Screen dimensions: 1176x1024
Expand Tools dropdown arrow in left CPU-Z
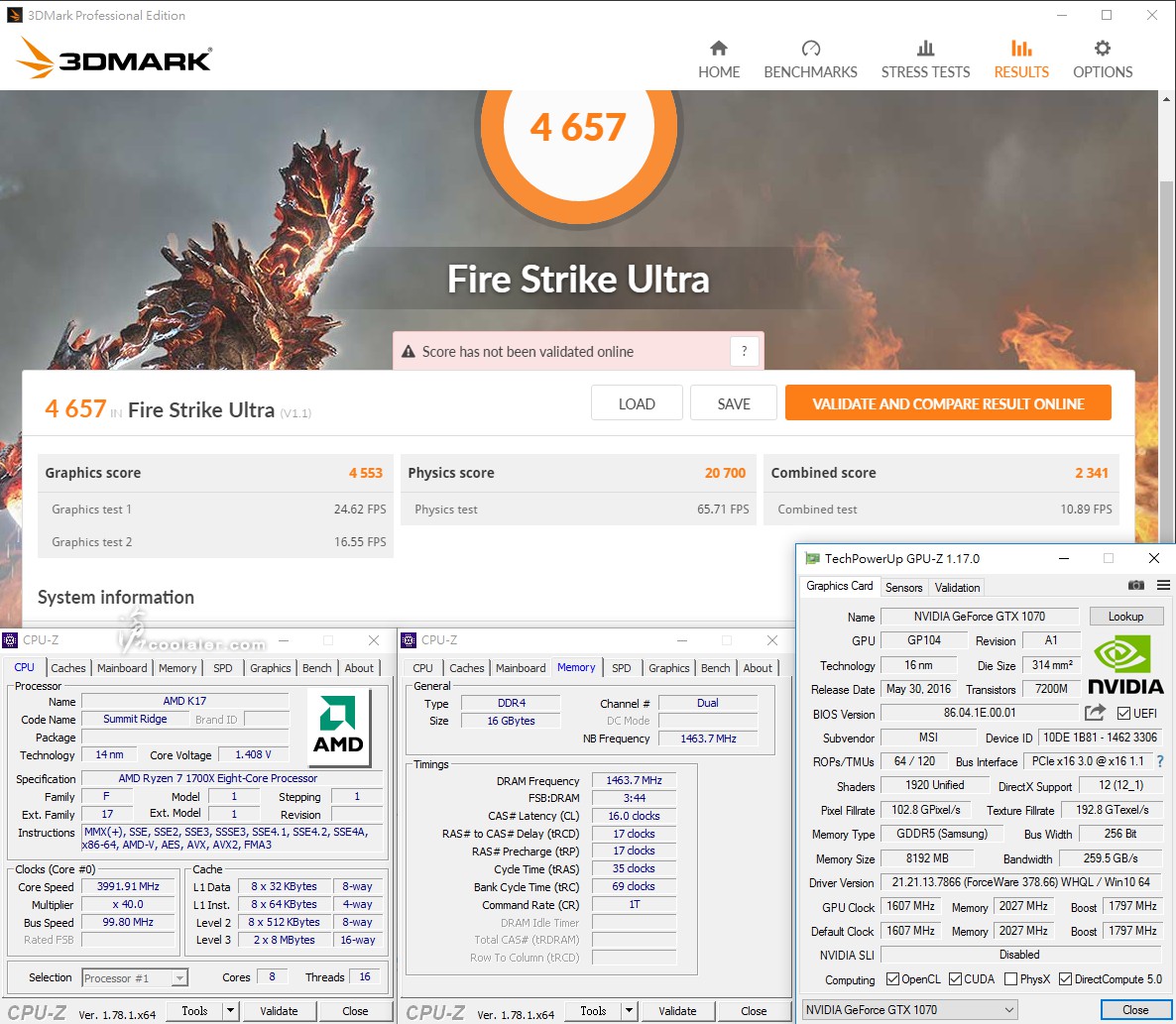pyautogui.click(x=230, y=1010)
